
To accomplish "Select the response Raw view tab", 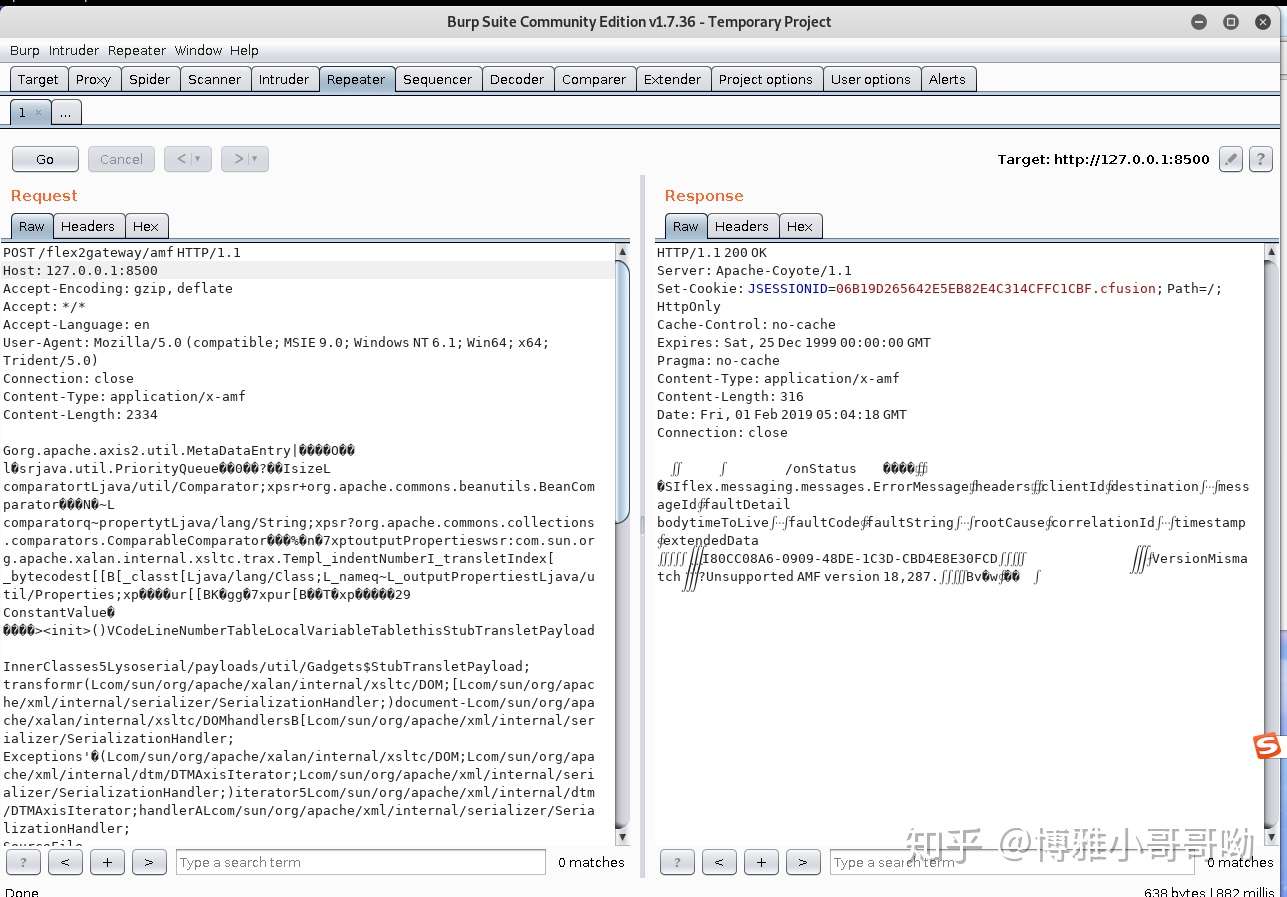I will (686, 226).
